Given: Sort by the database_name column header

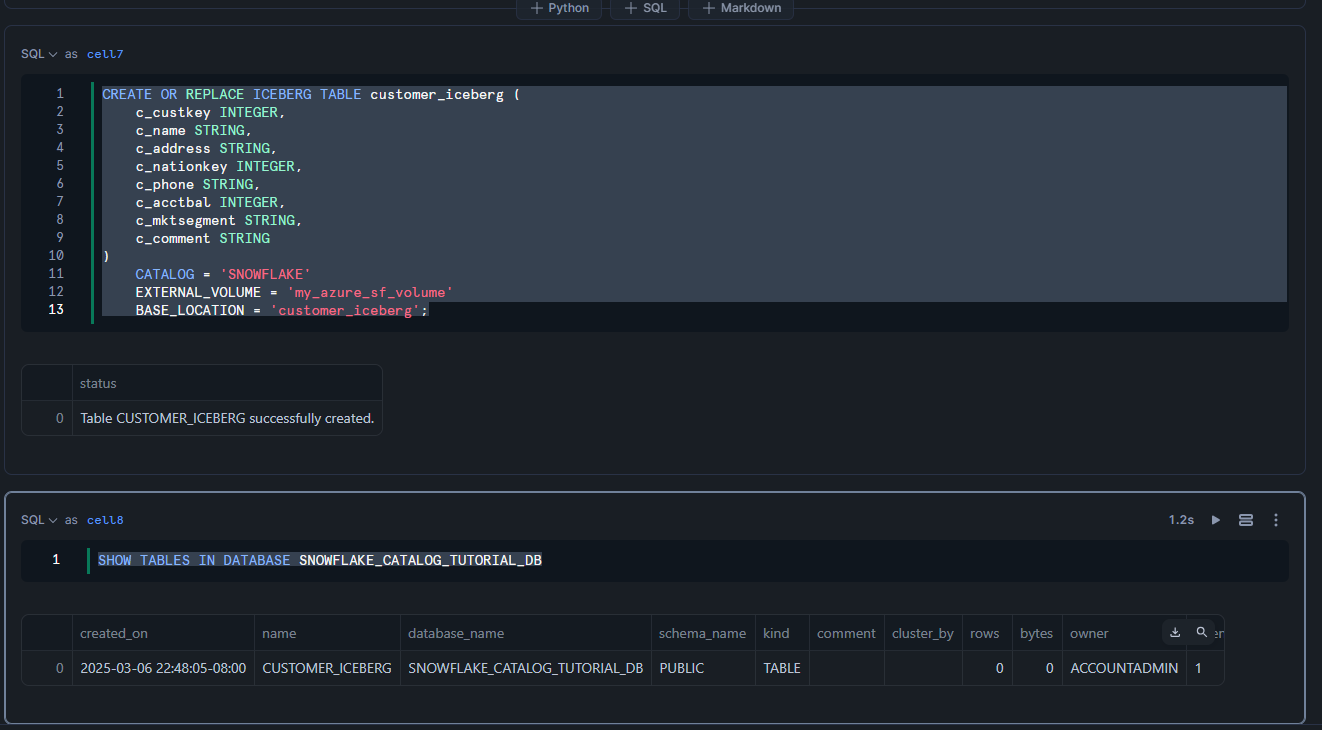Looking at the screenshot, I should tap(525, 633).
